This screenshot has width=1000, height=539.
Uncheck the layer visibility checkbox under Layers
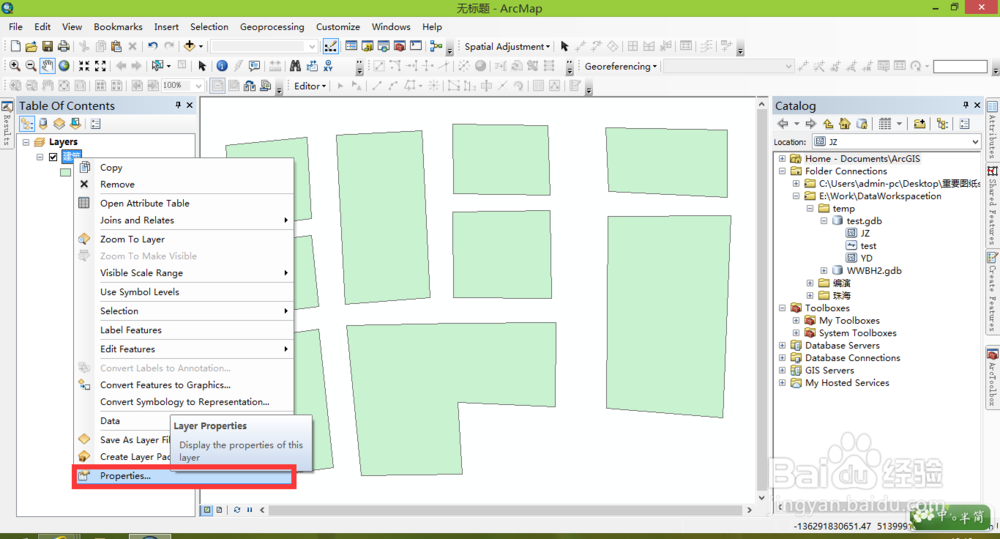53,156
